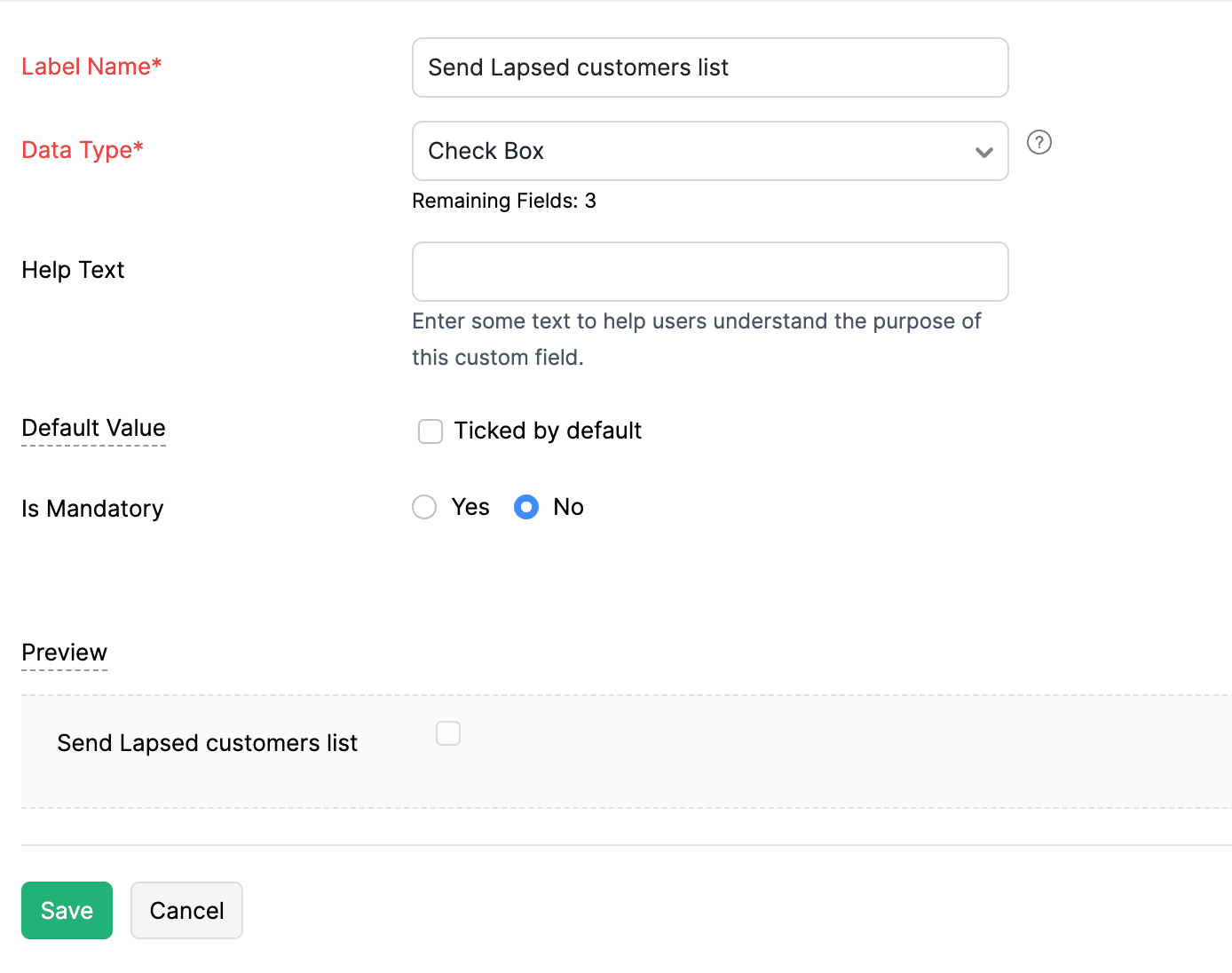The height and width of the screenshot is (973, 1232).
Task: Save the custom field
Action: click(67, 910)
